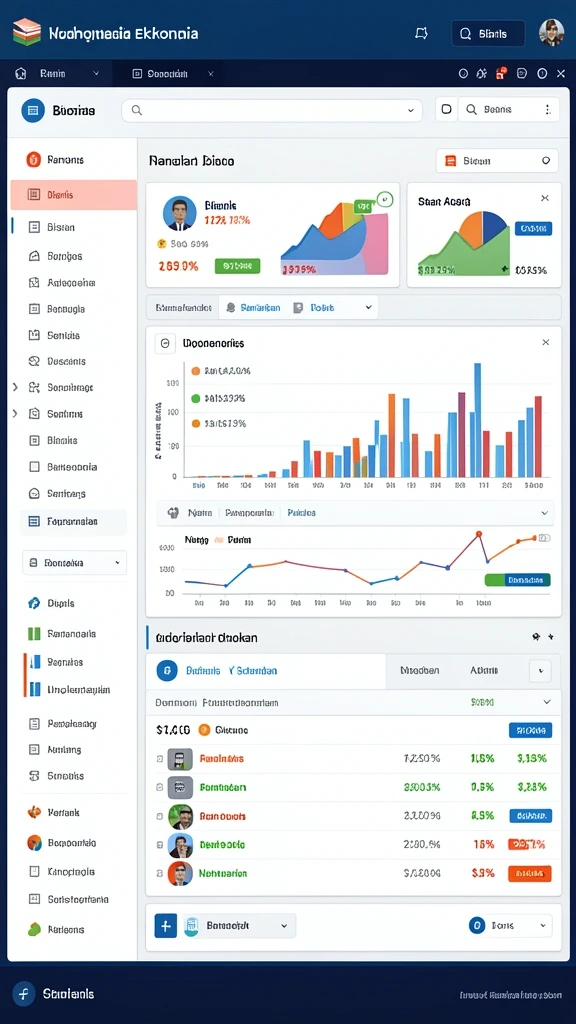This screenshot has width=576, height=1024.
Task: Expand the lower chevron sidebar item
Action: tap(15, 413)
